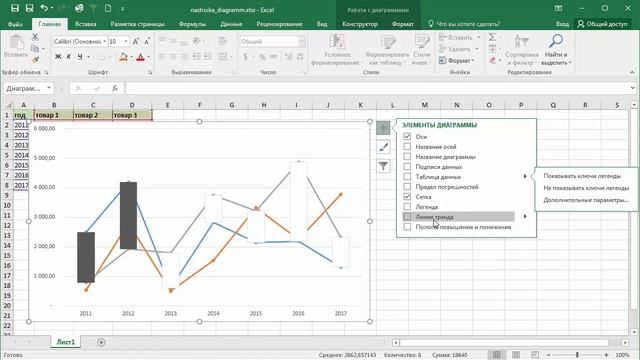
Task: Uncheck the Сетка checkbox
Action: pos(407,196)
